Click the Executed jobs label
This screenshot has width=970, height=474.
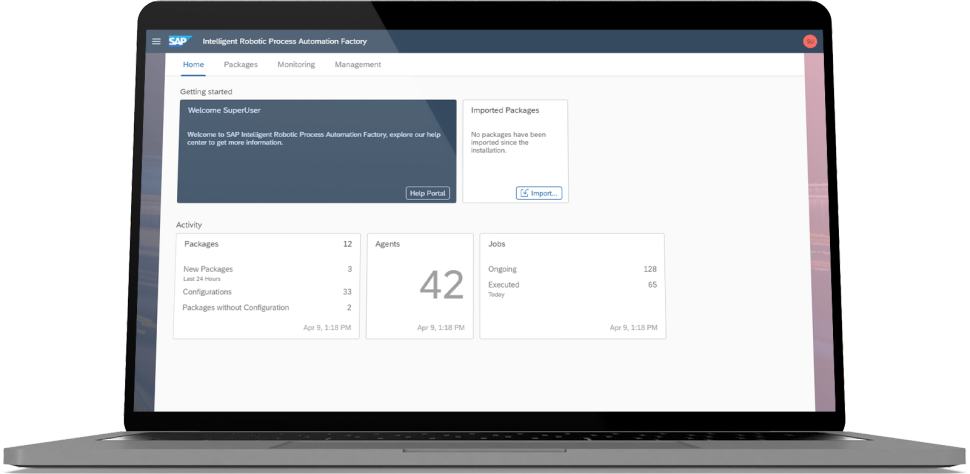pos(504,285)
